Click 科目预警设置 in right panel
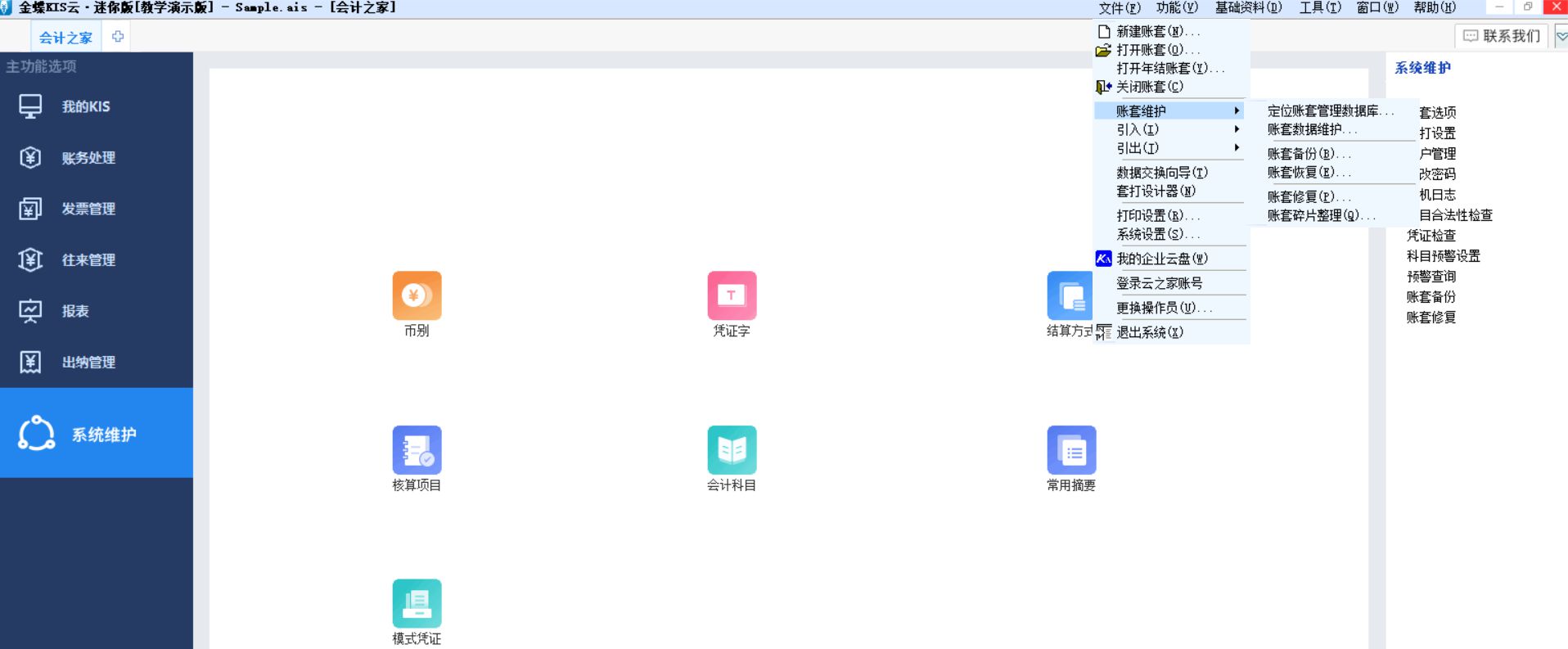Viewport: 1568px width, 649px height. tap(1444, 256)
